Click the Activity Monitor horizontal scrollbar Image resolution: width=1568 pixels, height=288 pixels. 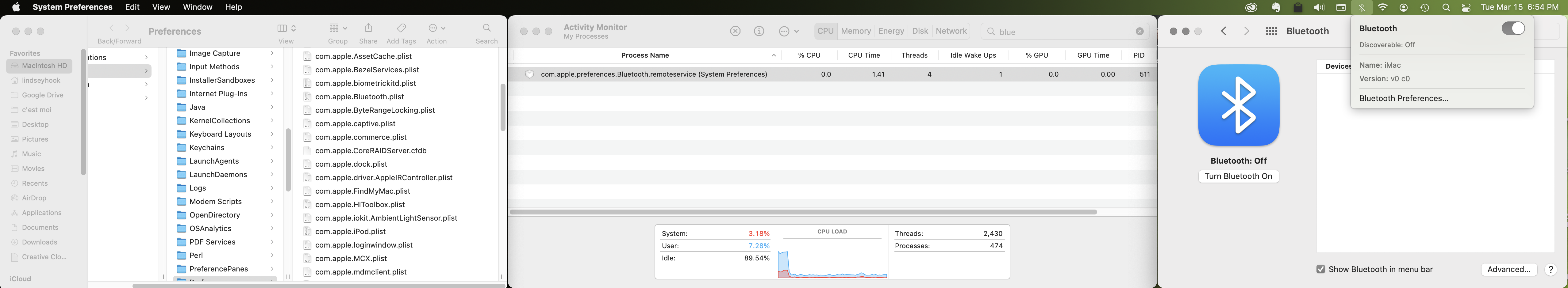pyautogui.click(x=803, y=212)
